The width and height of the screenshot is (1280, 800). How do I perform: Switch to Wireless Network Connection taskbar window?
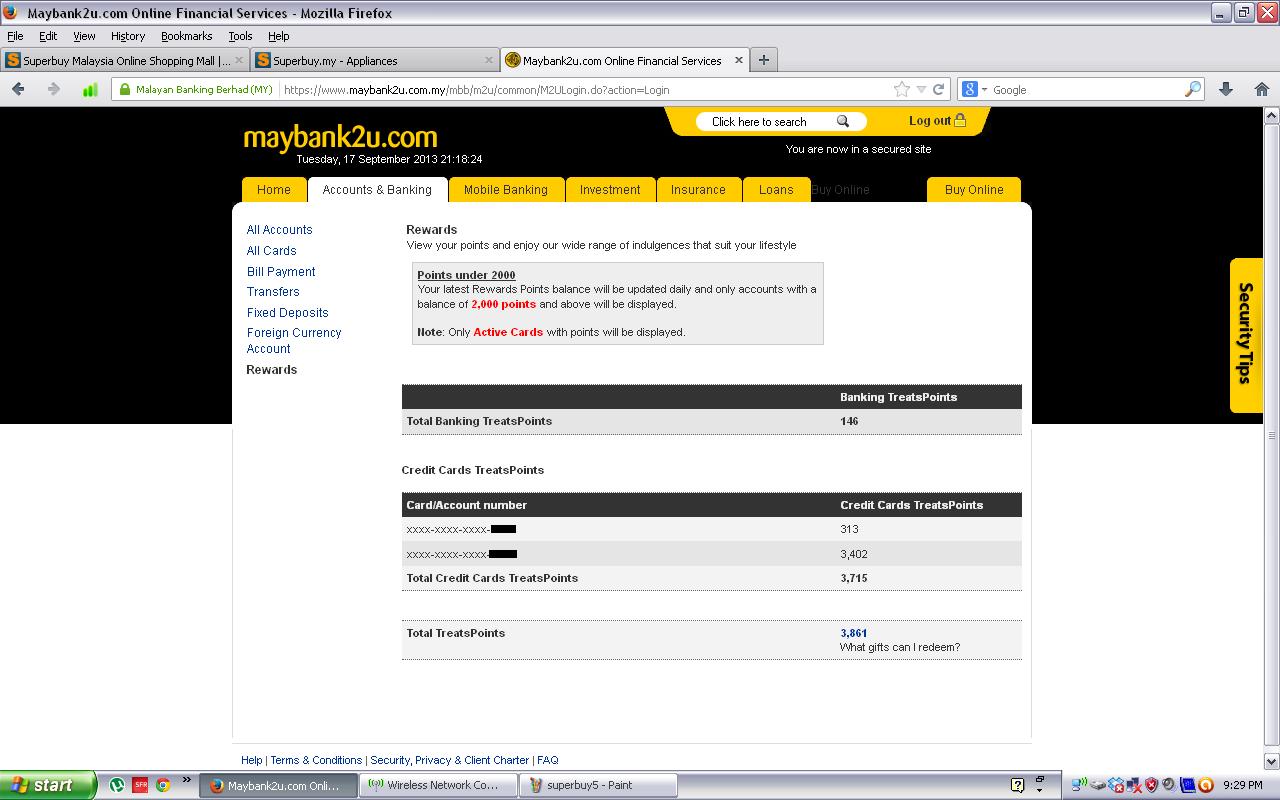pyautogui.click(x=439, y=785)
